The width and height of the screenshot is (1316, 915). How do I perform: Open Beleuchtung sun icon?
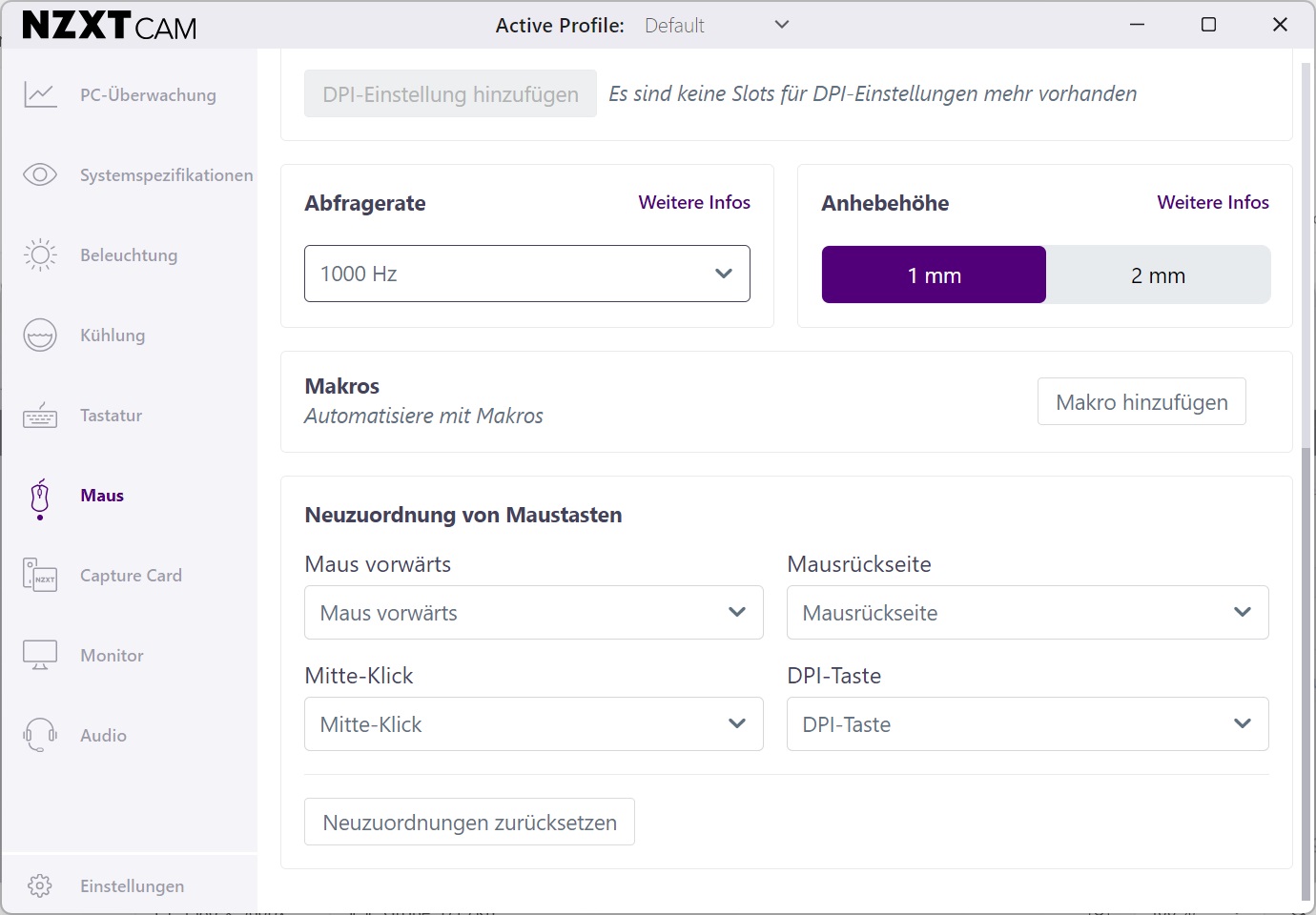[x=40, y=254]
